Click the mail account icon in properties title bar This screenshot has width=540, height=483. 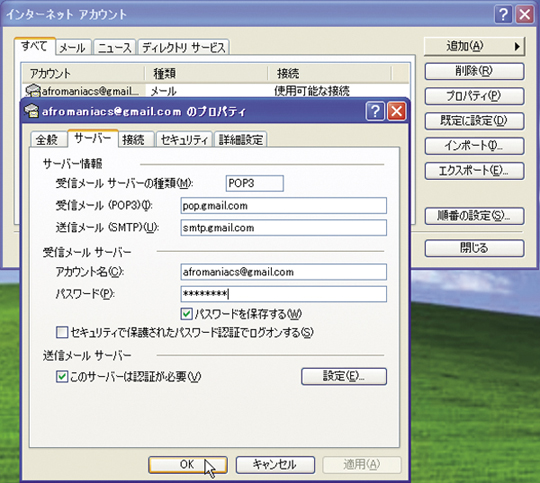[x=31, y=111]
